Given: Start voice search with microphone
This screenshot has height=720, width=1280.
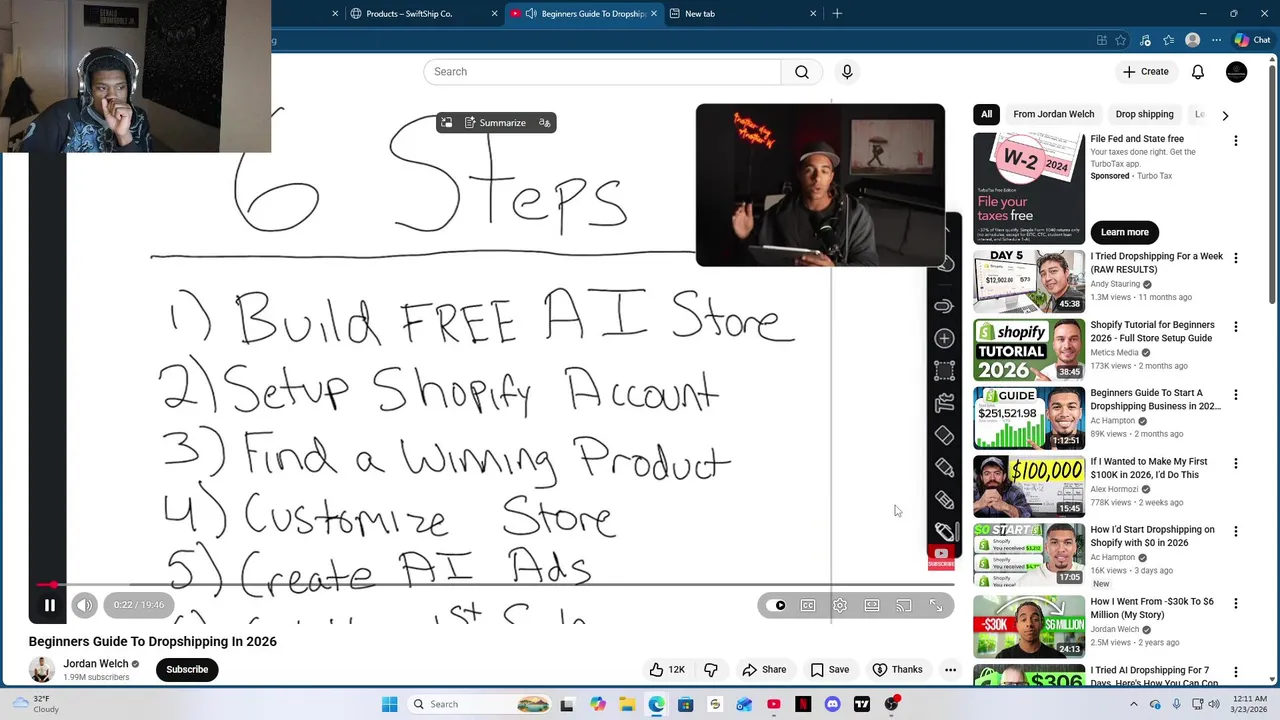Looking at the screenshot, I should pos(847,72).
